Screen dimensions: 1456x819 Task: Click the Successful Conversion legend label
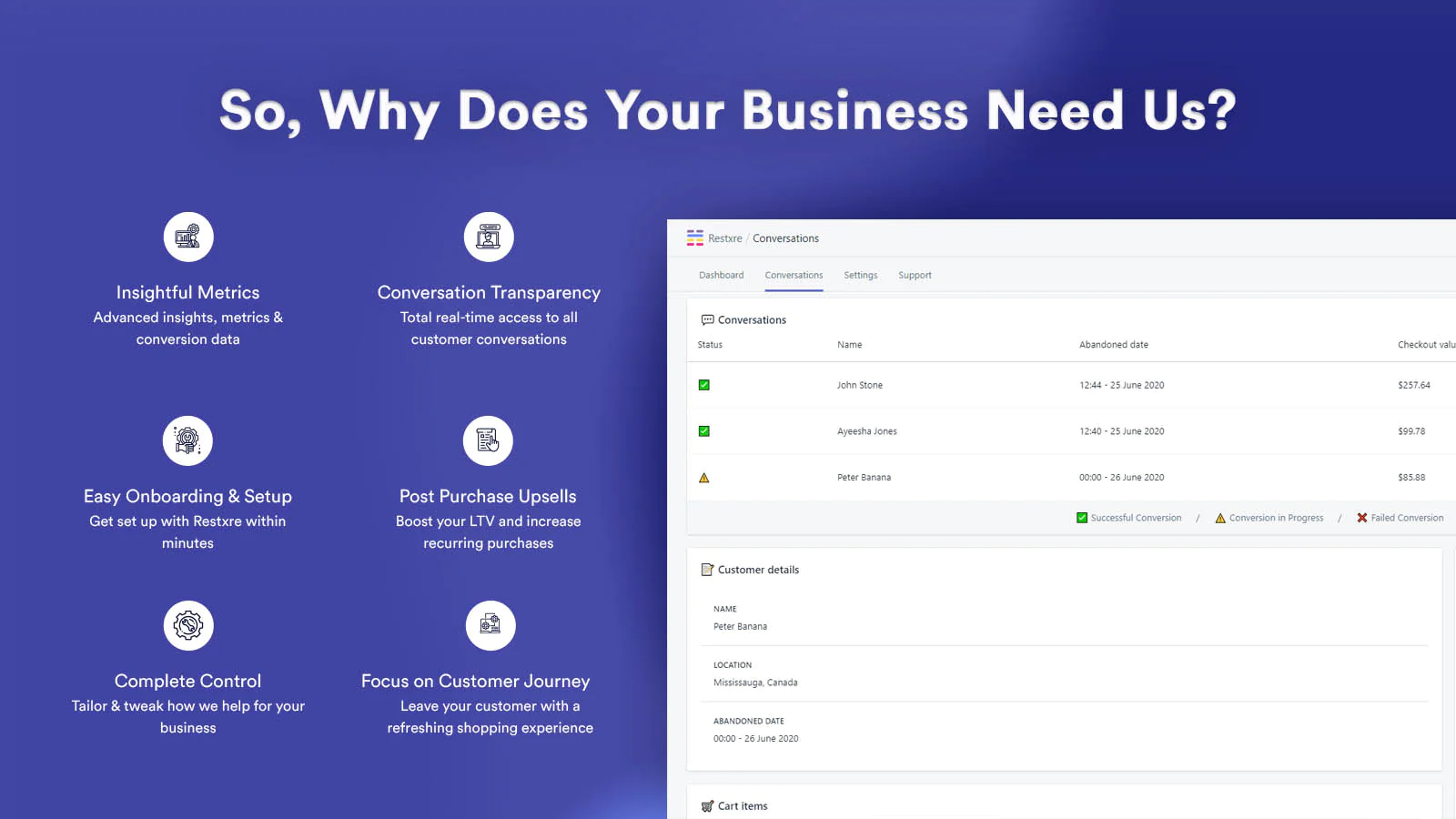coord(1136,518)
